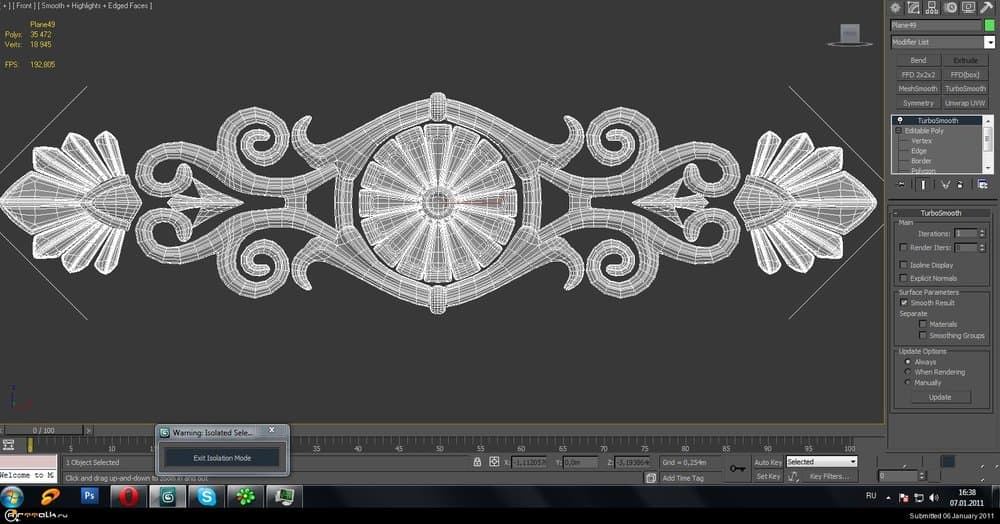Enable the Isoline Display checkbox
Viewport: 1000px width, 524px height.
point(904,265)
